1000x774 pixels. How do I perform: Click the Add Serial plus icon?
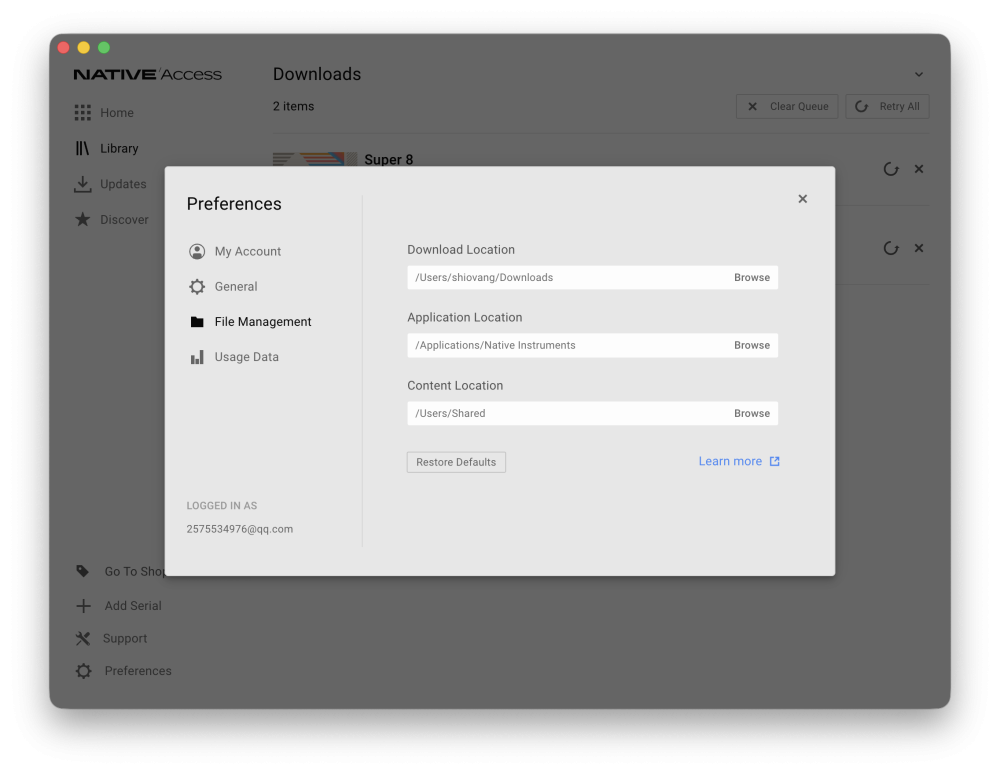pos(83,606)
